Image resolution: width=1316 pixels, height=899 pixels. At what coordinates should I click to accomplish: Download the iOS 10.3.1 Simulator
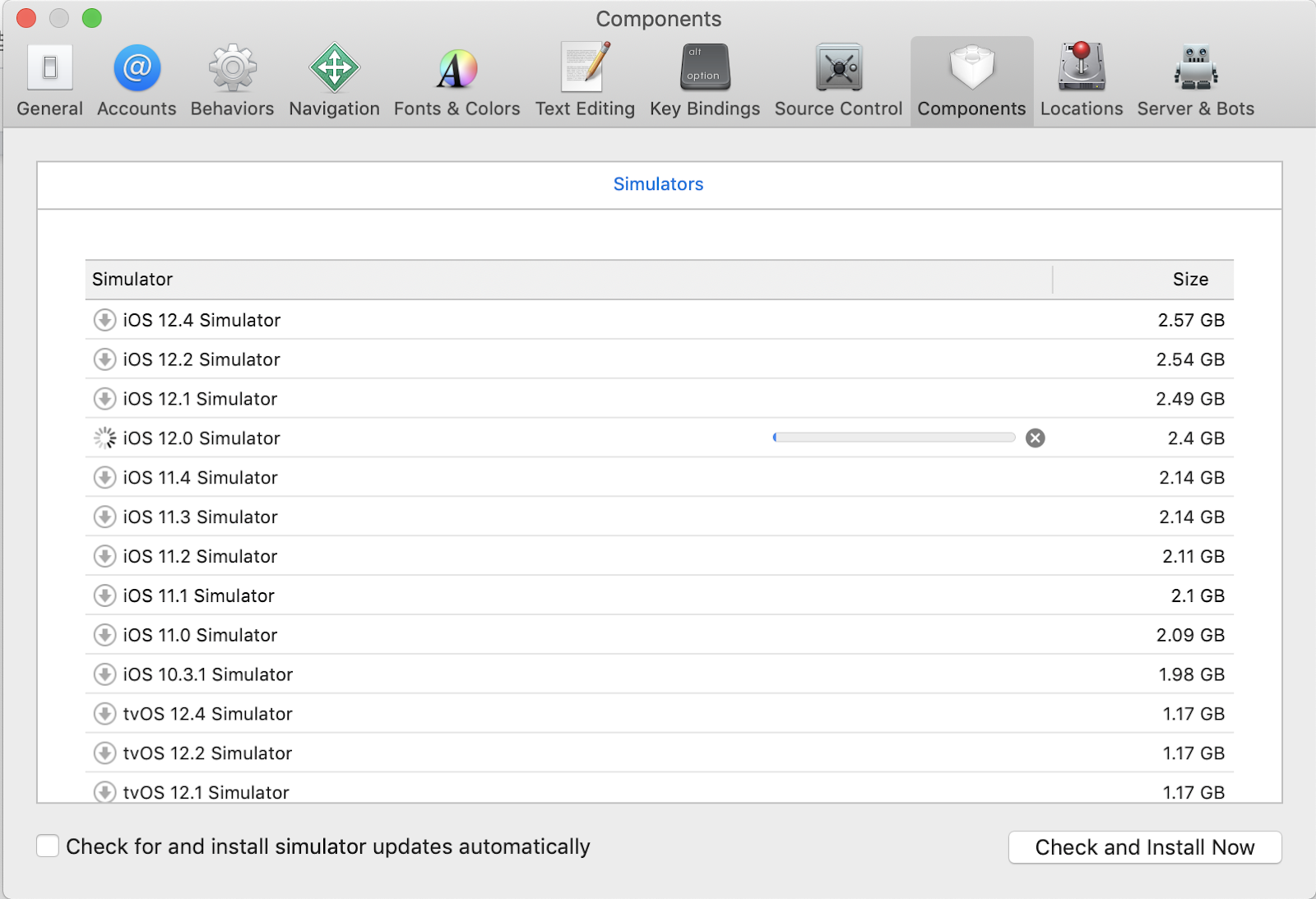104,674
